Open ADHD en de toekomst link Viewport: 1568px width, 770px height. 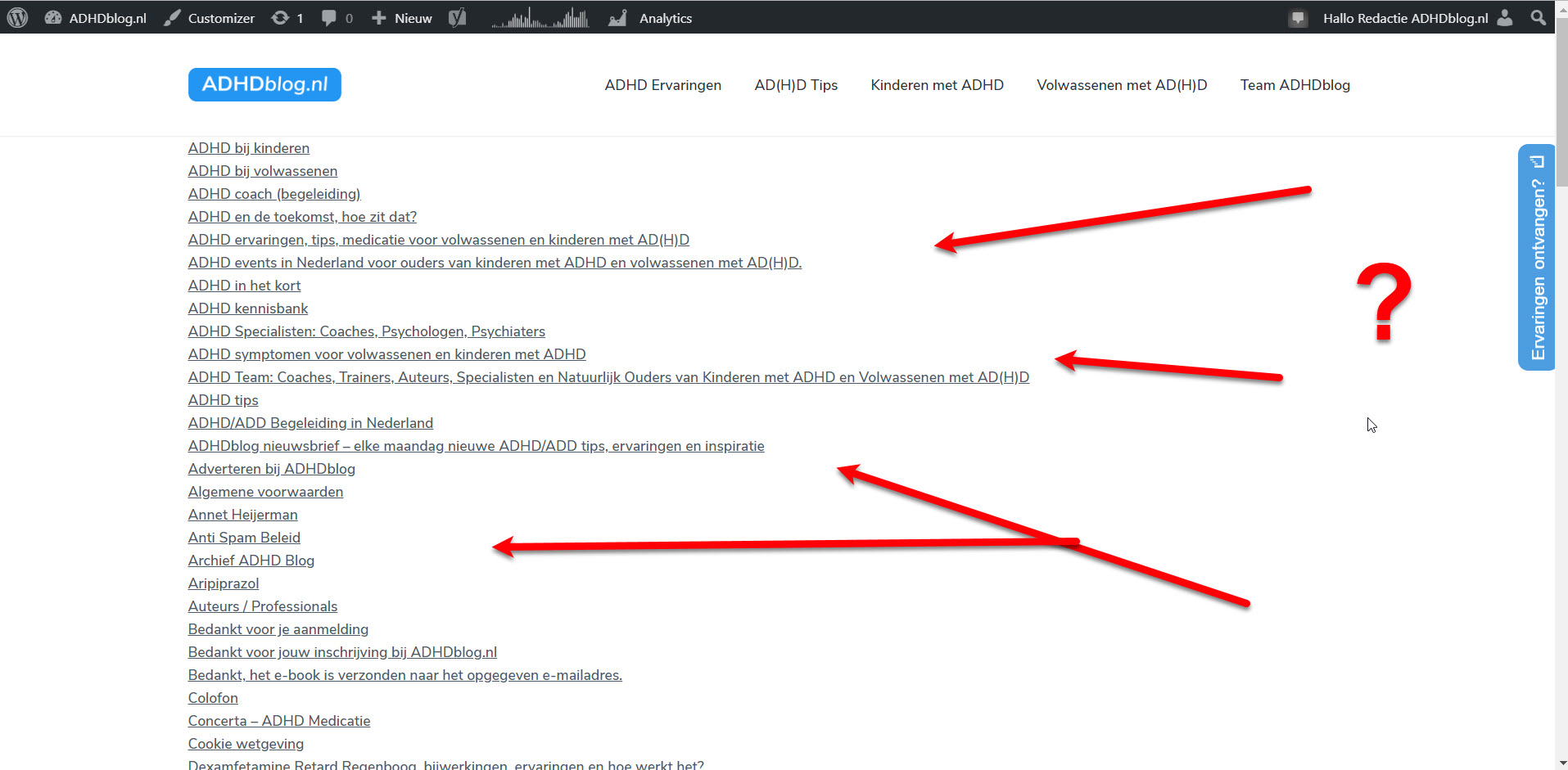coord(302,217)
